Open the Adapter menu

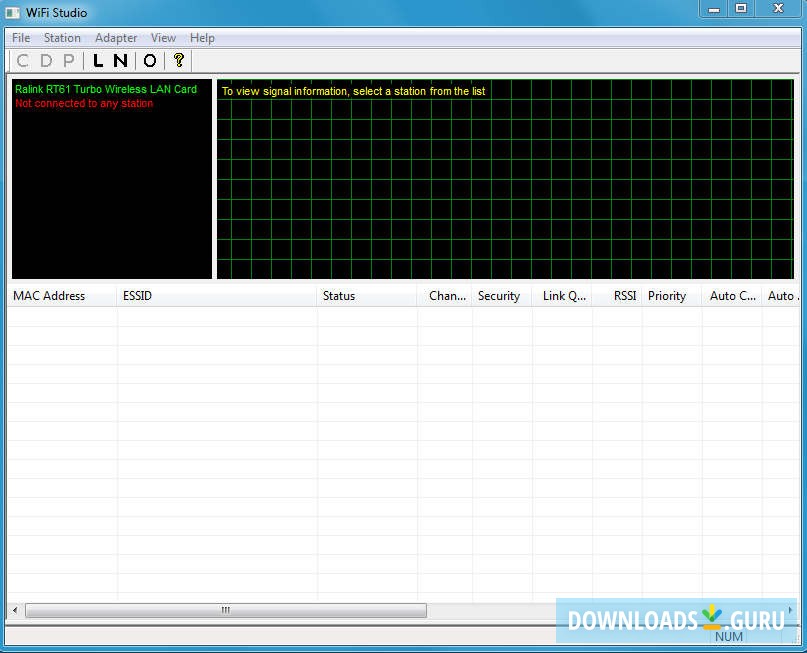coord(116,38)
